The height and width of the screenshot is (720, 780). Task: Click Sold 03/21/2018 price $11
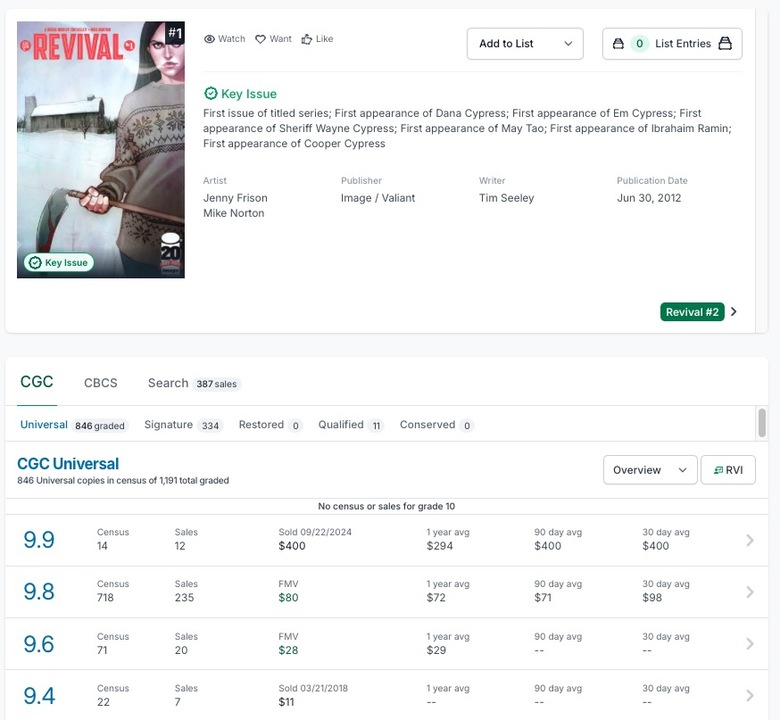(286, 702)
